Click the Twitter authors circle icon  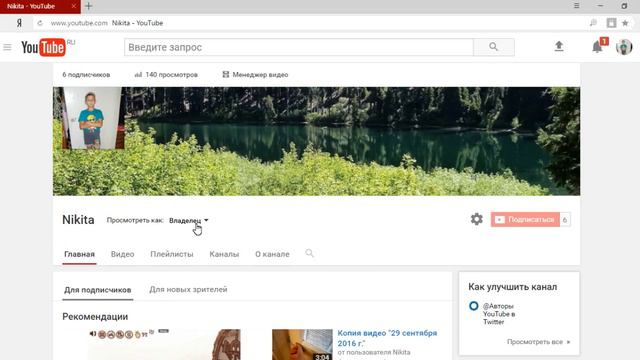pos(473,306)
